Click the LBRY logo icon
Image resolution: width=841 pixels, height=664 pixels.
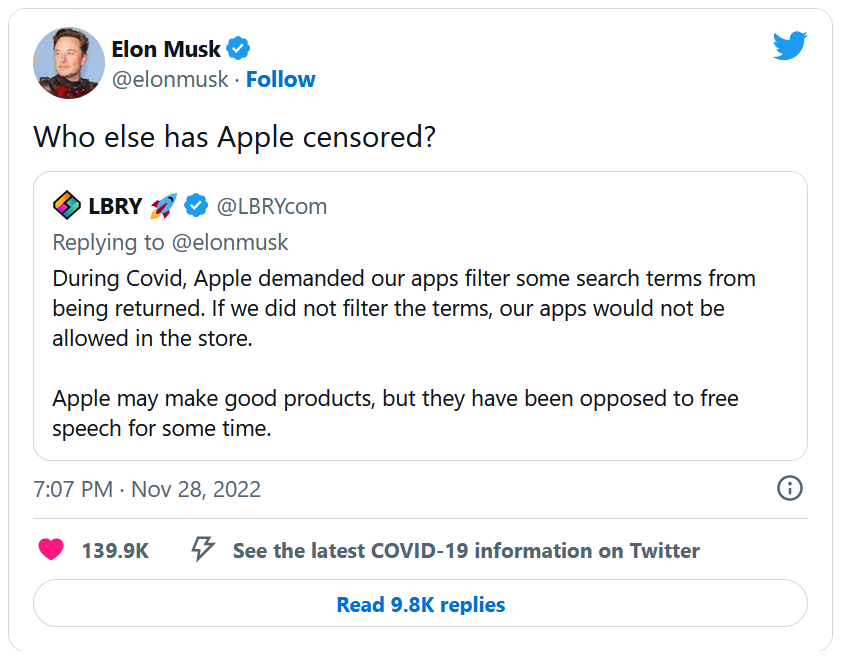tap(67, 206)
